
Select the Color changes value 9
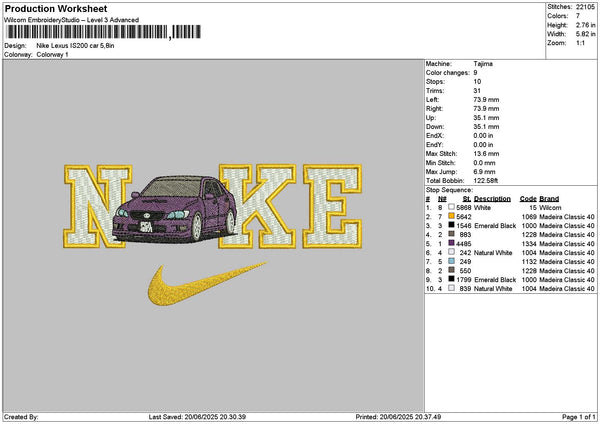point(475,73)
